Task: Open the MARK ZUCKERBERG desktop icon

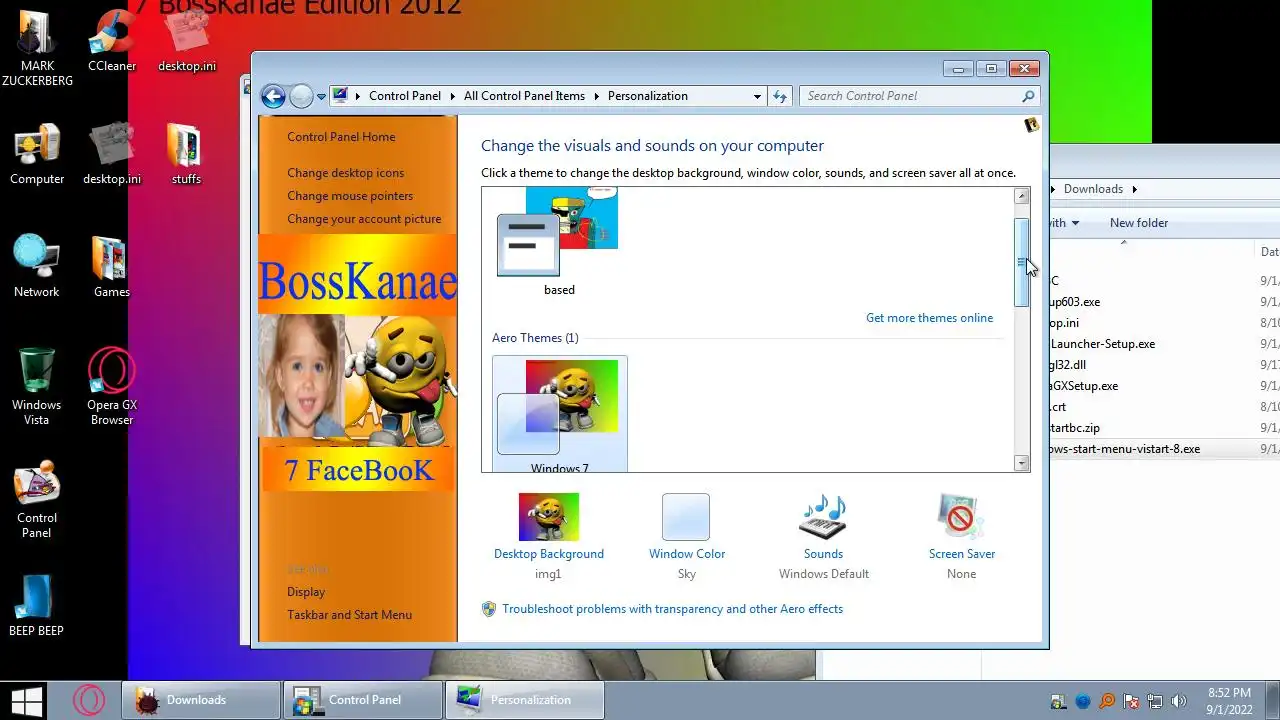Action: pos(37,48)
